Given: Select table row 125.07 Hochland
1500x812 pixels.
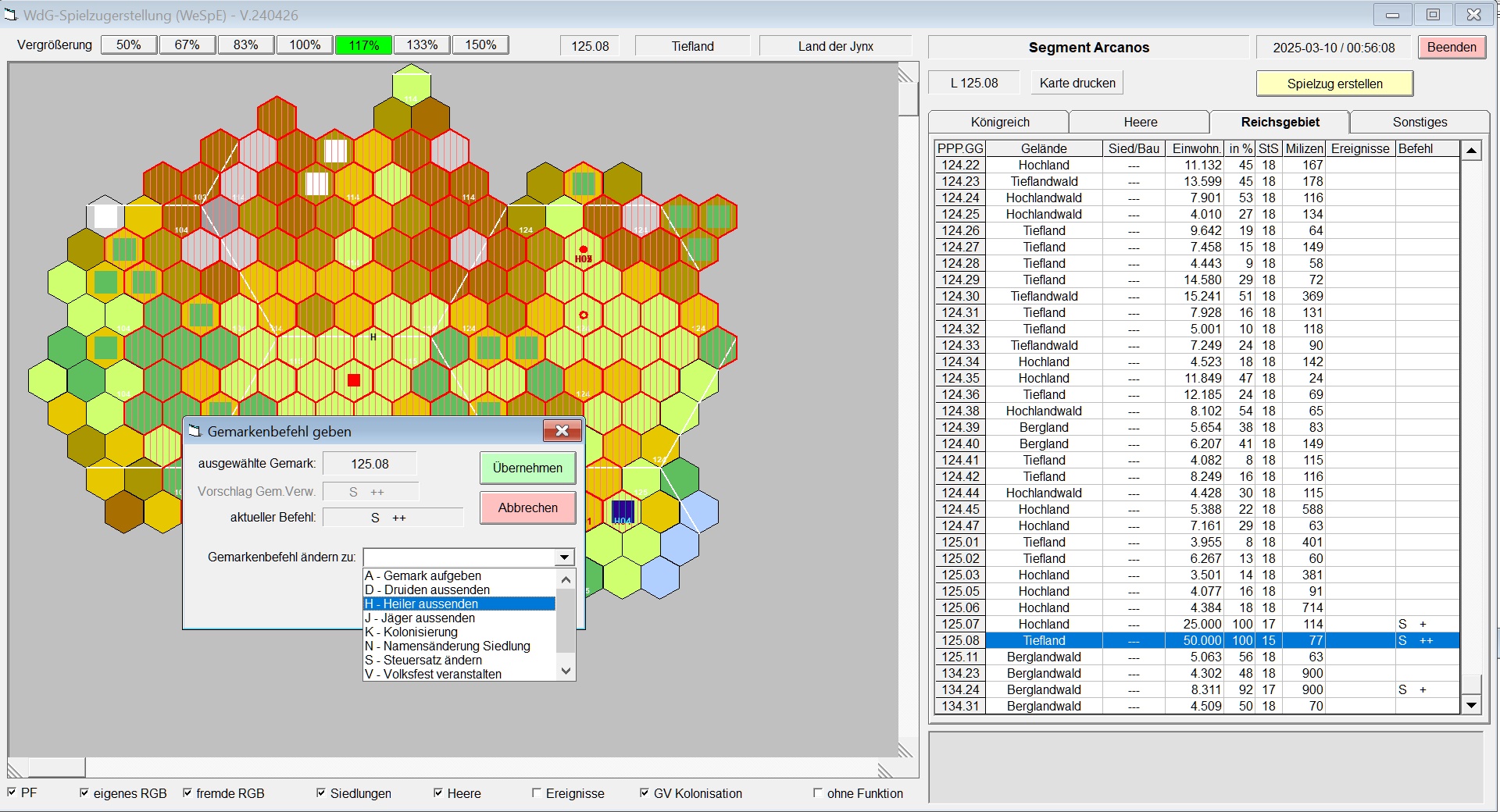Looking at the screenshot, I should click(1197, 624).
